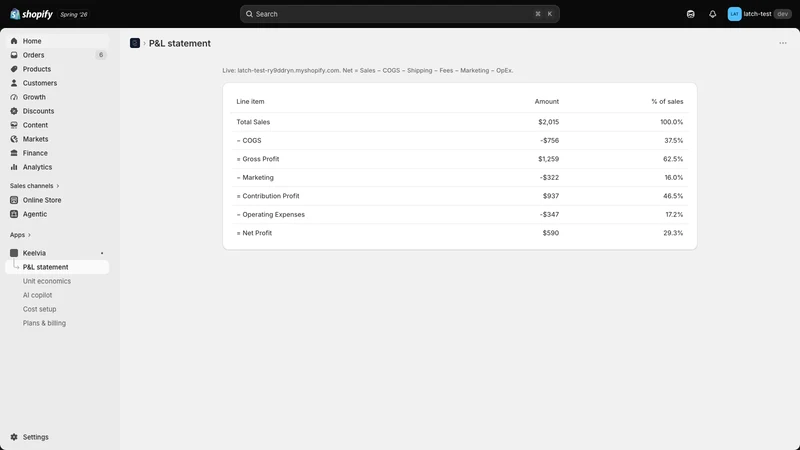The height and width of the screenshot is (450, 800).
Task: Open the latch-test store menu
Action: coord(759,14)
